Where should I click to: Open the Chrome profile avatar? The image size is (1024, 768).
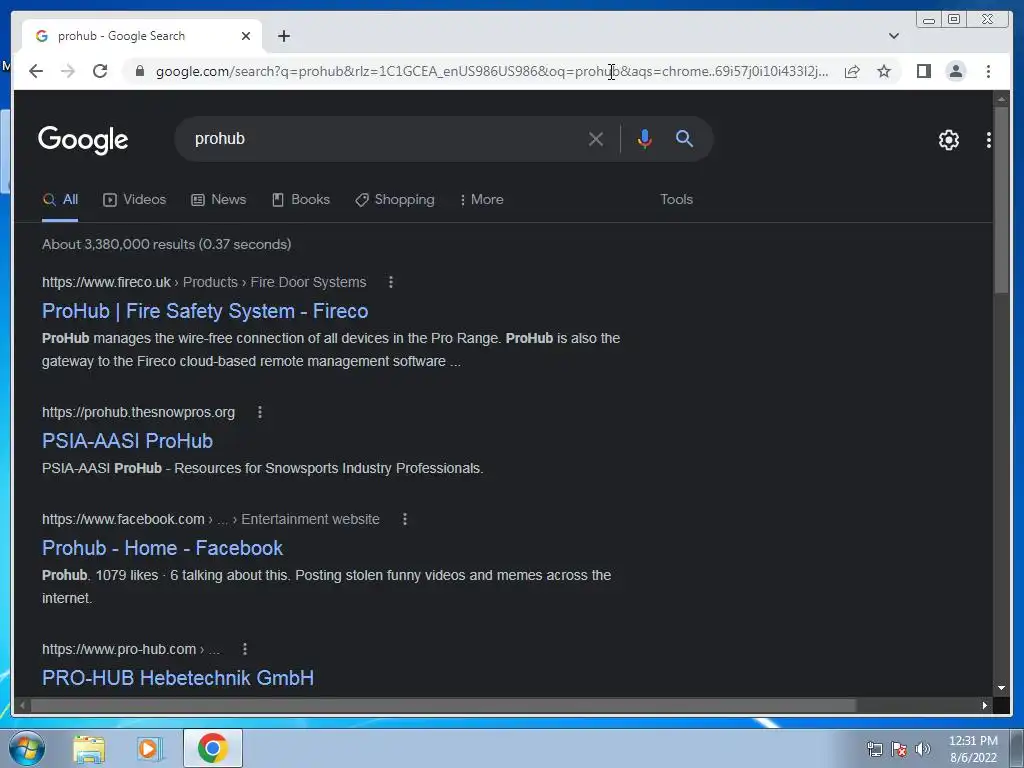[955, 71]
